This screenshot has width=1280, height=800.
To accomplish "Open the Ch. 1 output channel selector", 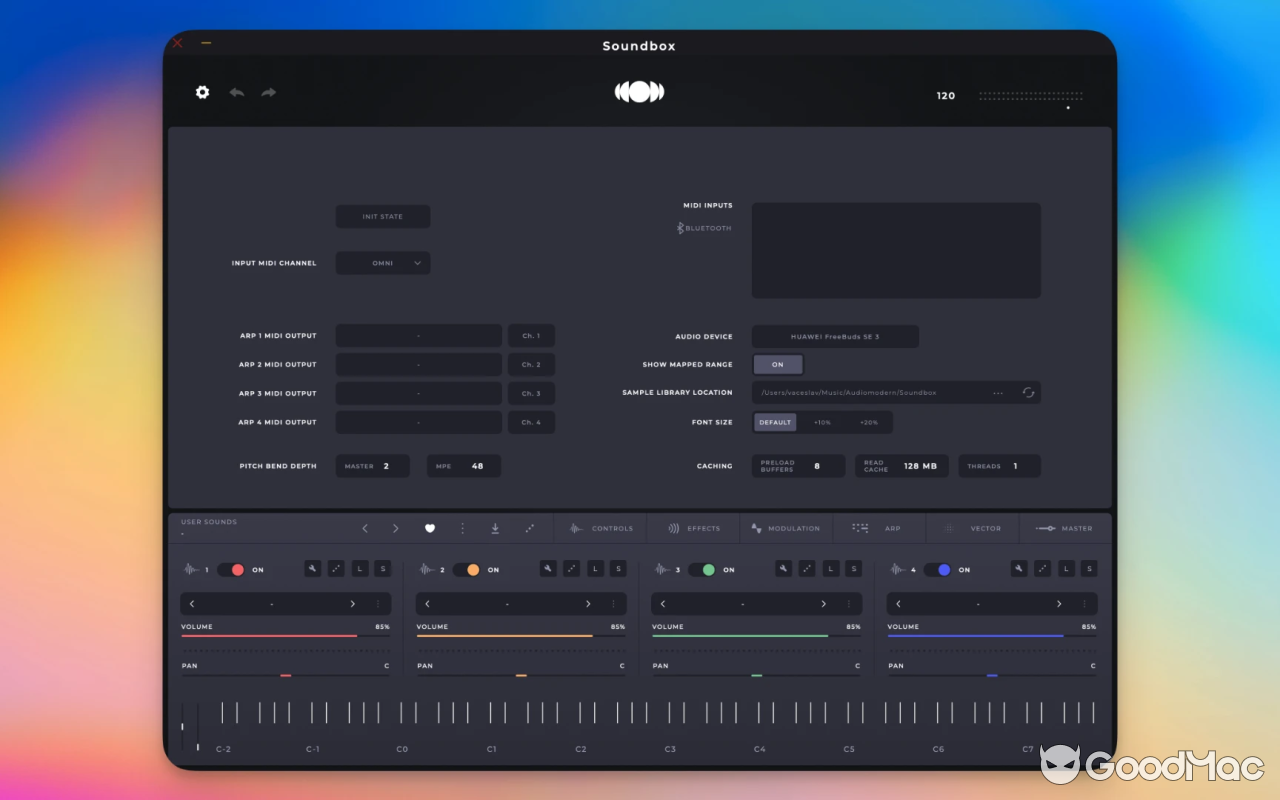I will (x=531, y=335).
